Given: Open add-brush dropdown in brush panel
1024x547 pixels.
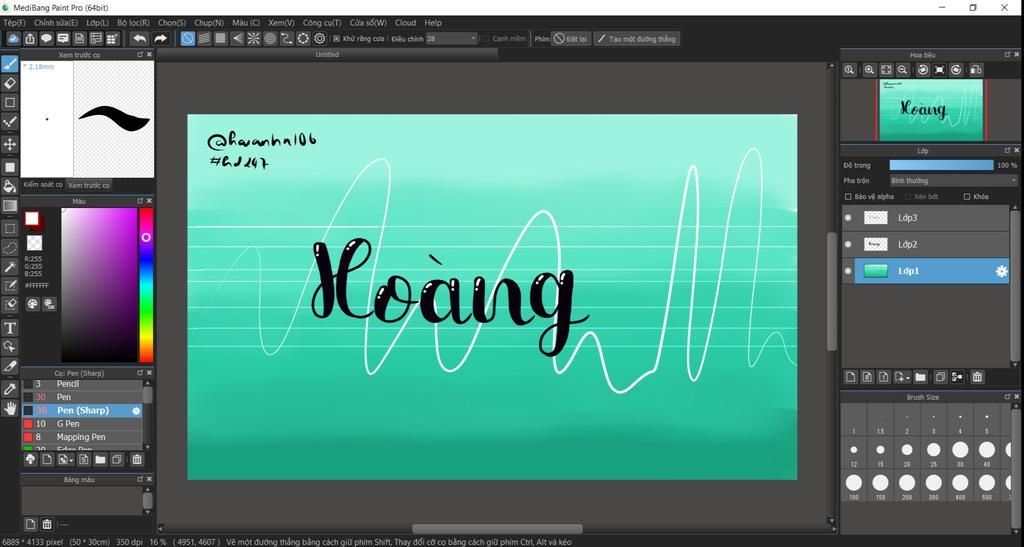Looking at the screenshot, I should pos(70,460).
